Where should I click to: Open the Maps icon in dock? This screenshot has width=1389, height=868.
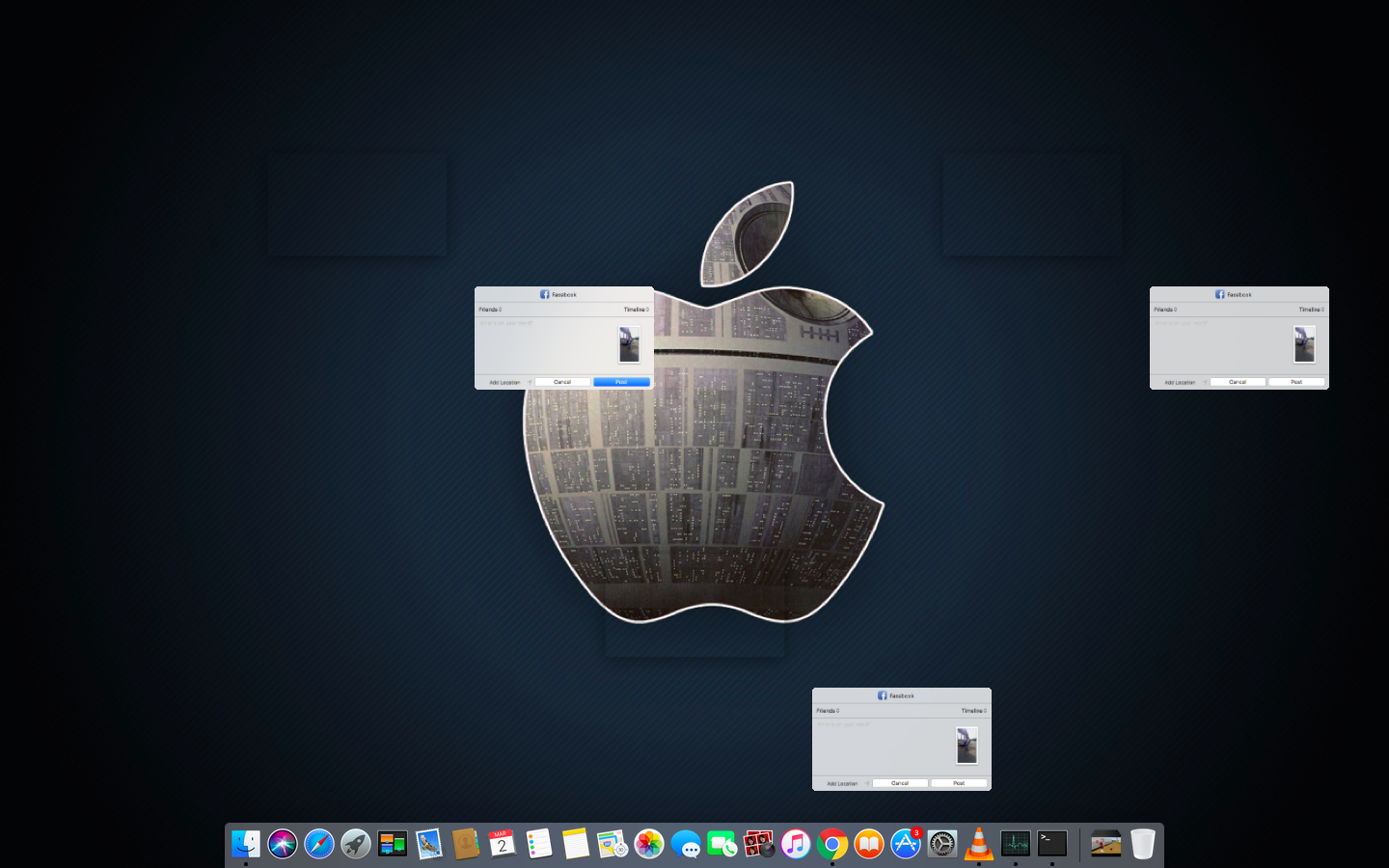613,844
